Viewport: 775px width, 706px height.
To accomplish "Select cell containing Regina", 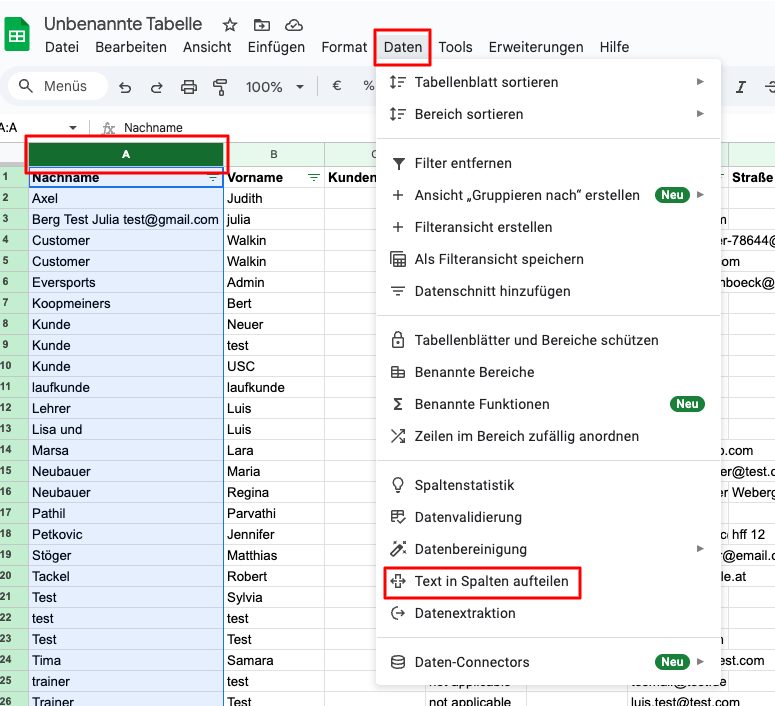I will pos(274,492).
